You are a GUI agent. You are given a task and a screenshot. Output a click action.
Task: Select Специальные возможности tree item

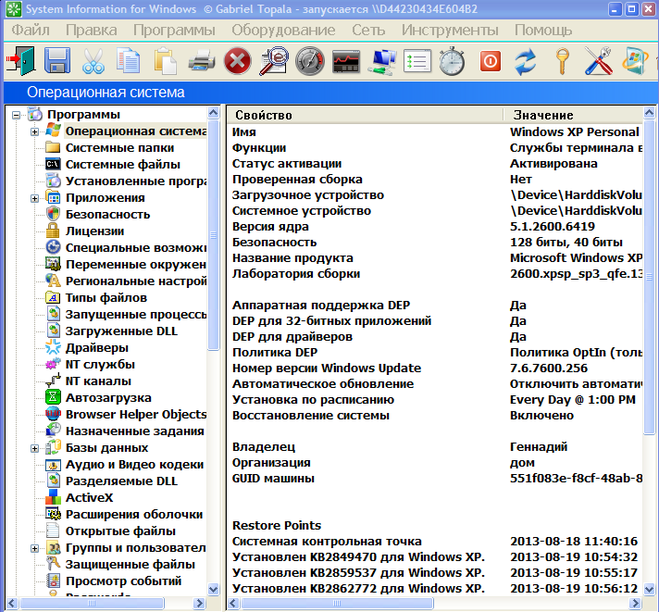(136, 248)
